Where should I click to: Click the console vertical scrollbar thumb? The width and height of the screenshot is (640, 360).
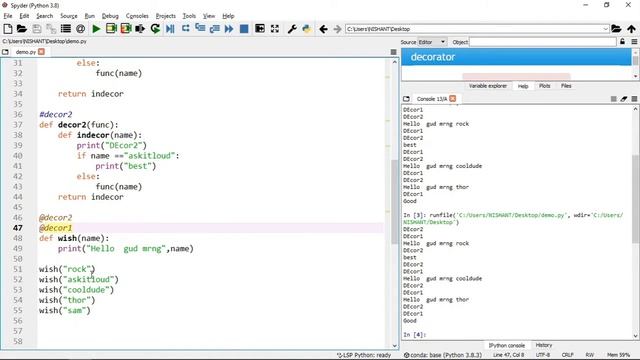point(636,199)
